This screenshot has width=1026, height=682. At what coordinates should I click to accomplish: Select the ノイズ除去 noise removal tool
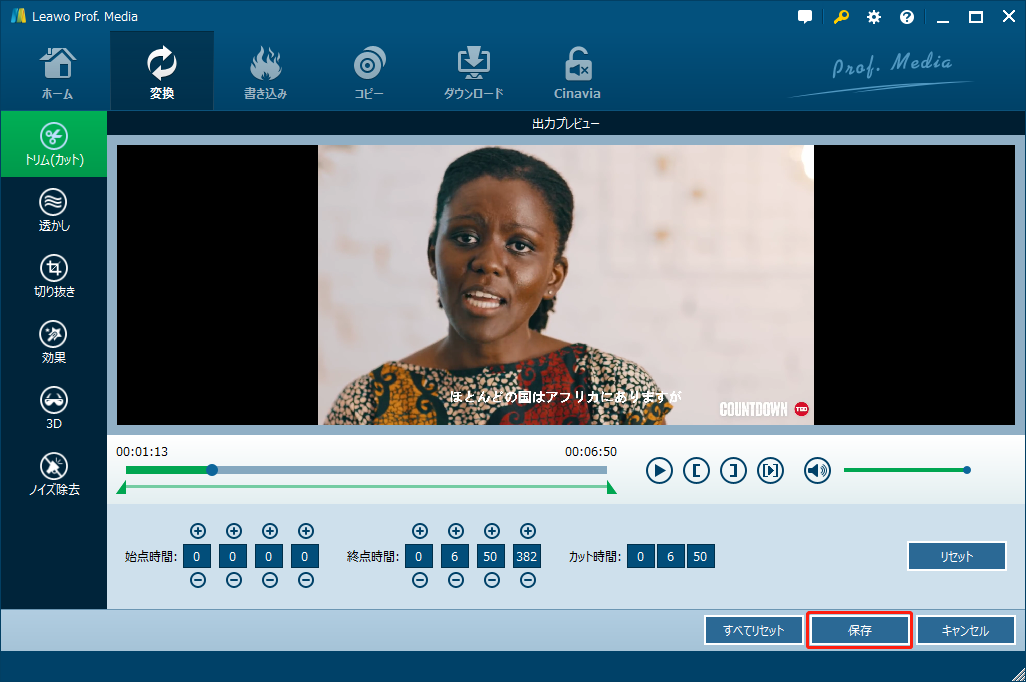(x=53, y=474)
